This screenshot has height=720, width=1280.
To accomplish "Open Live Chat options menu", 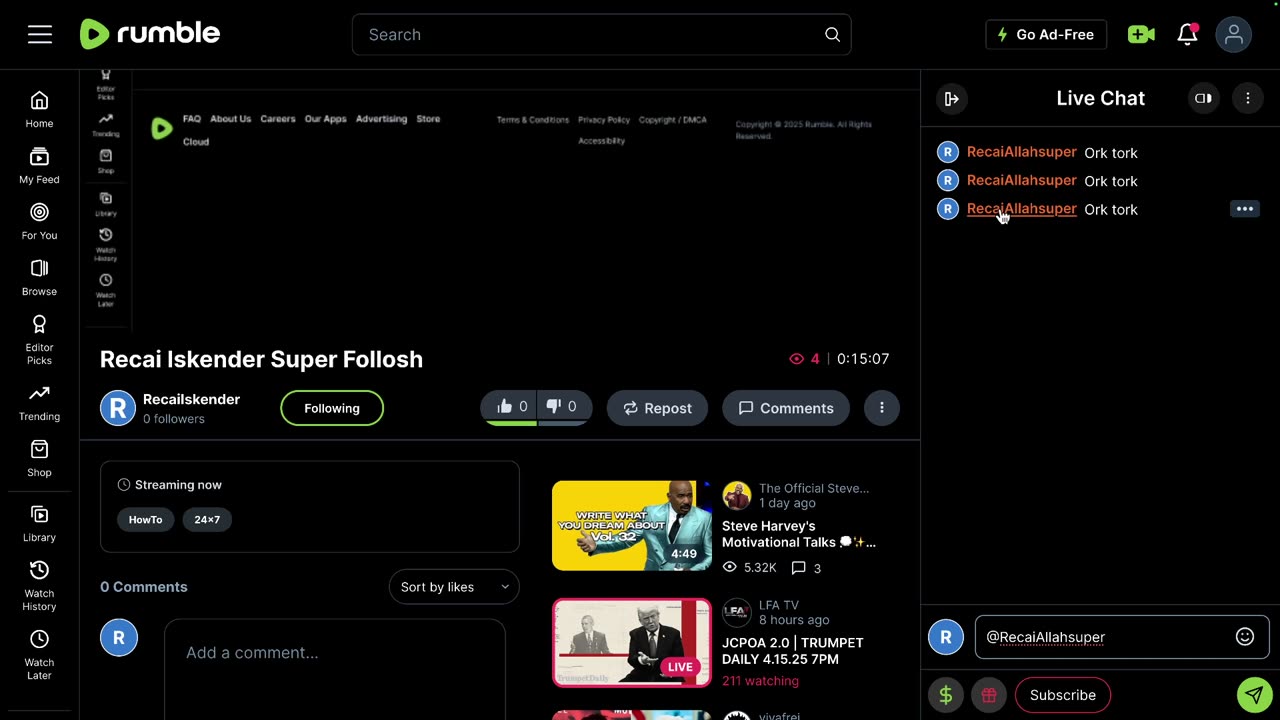I will point(1248,99).
